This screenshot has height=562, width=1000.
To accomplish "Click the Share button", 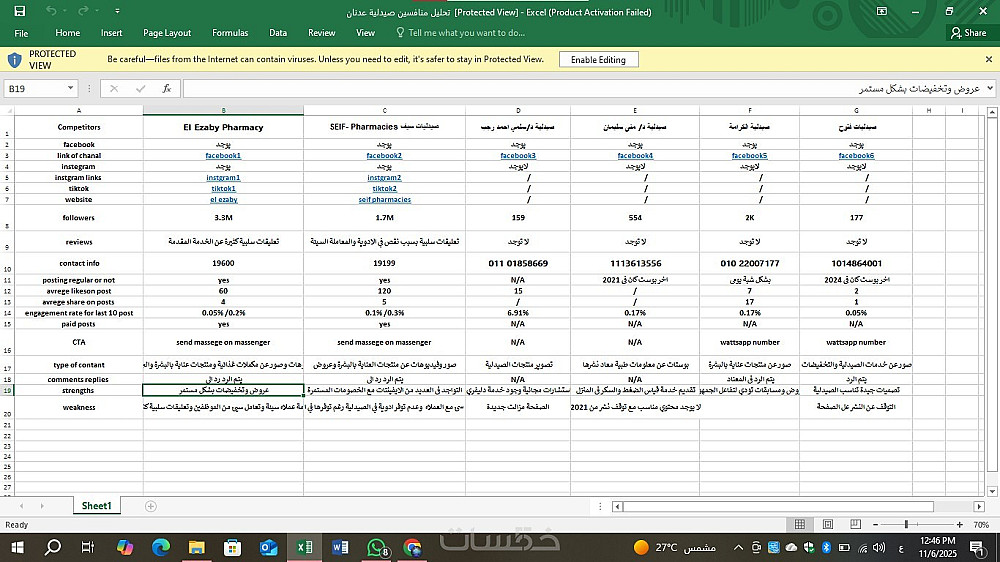I will [969, 33].
